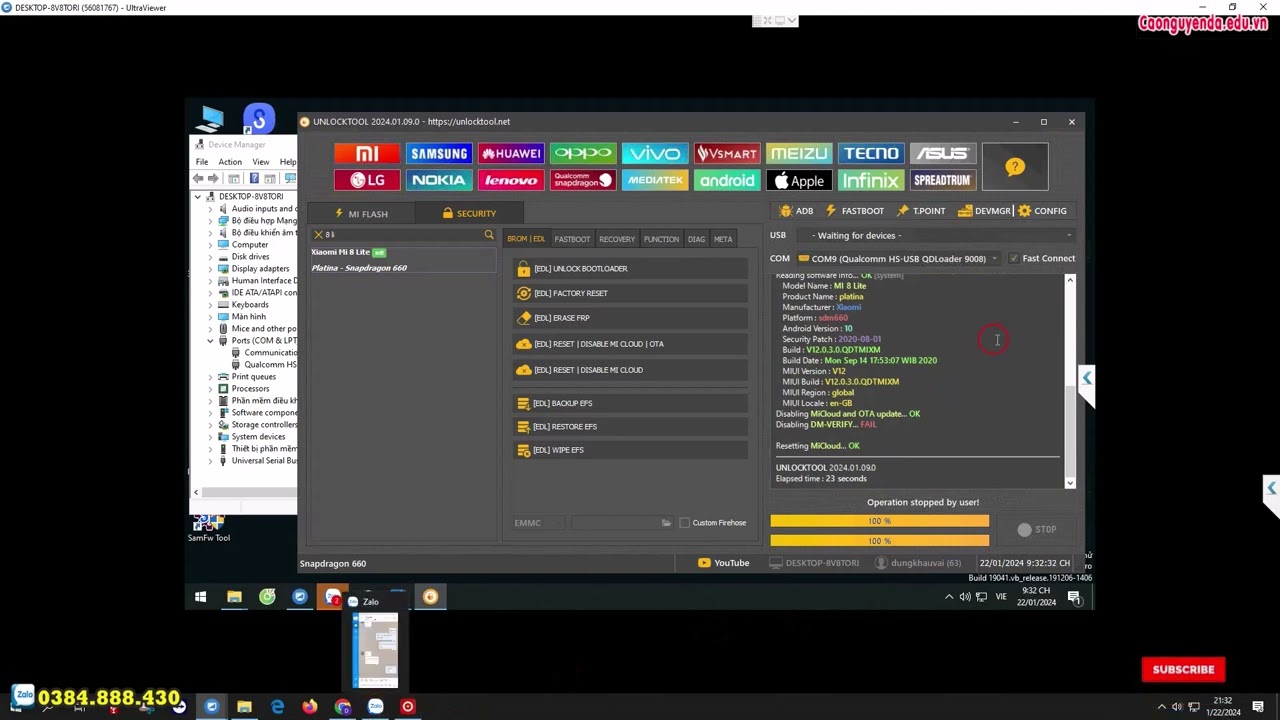The width and height of the screenshot is (1280, 720).
Task: Browse firehose file with folder icon
Action: [x=666, y=523]
